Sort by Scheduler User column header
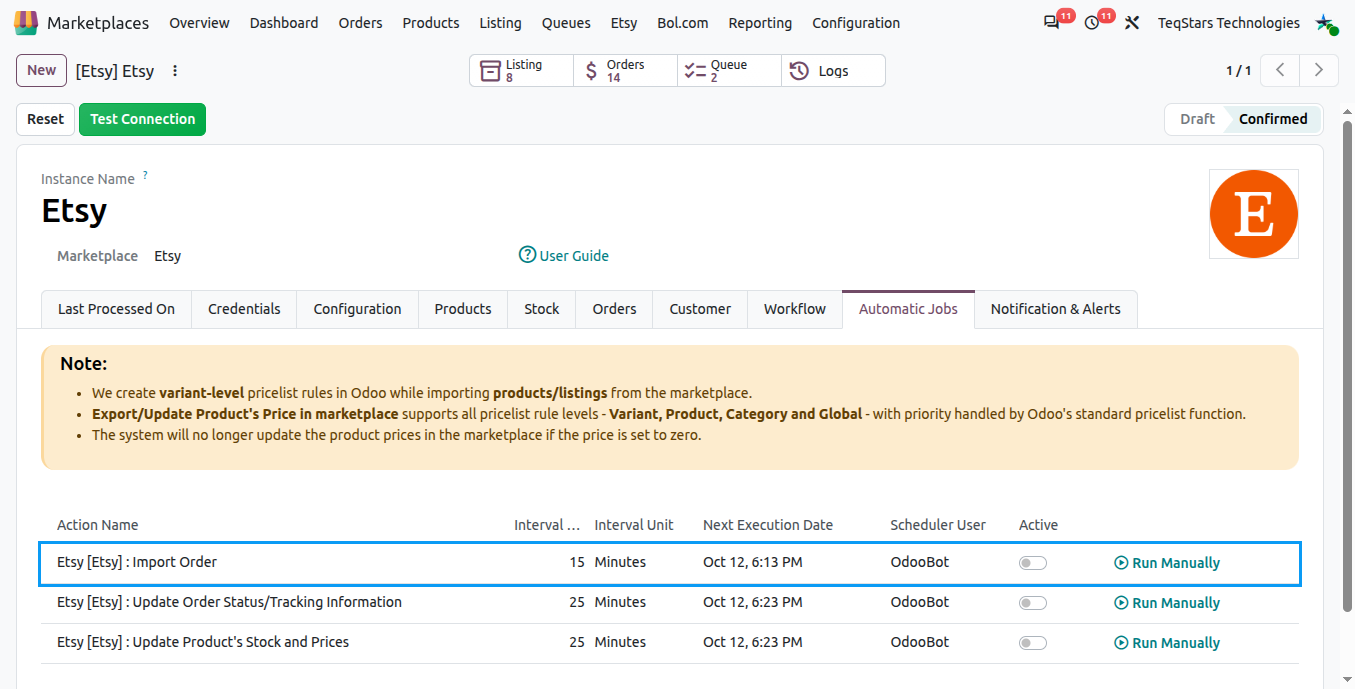The height and width of the screenshot is (689, 1355). 938,525
